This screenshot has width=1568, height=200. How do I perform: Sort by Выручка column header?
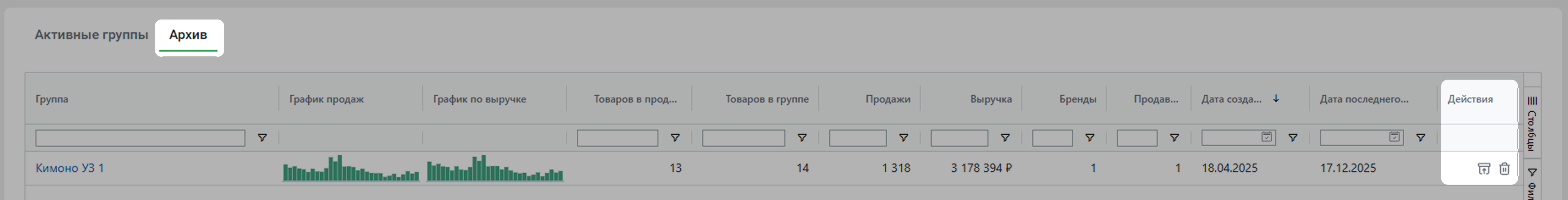[x=990, y=100]
